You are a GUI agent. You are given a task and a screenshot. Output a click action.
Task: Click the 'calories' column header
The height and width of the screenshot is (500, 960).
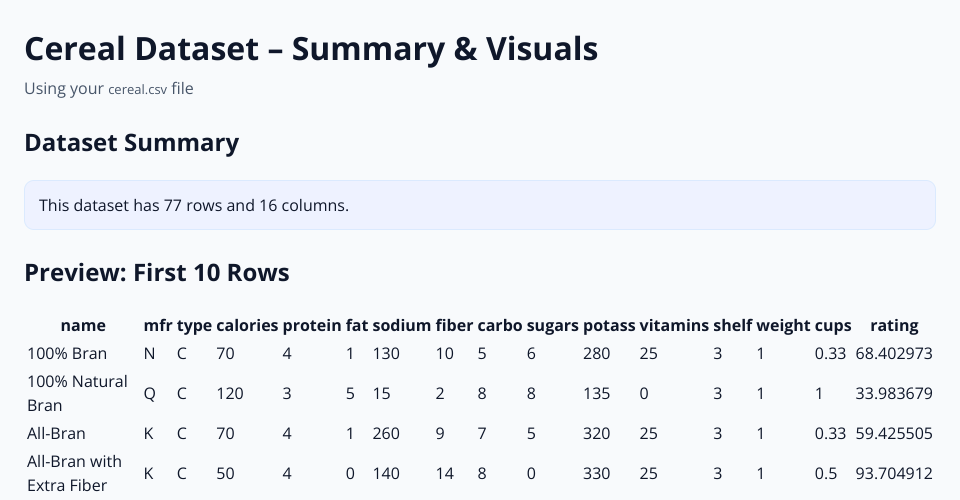[247, 325]
